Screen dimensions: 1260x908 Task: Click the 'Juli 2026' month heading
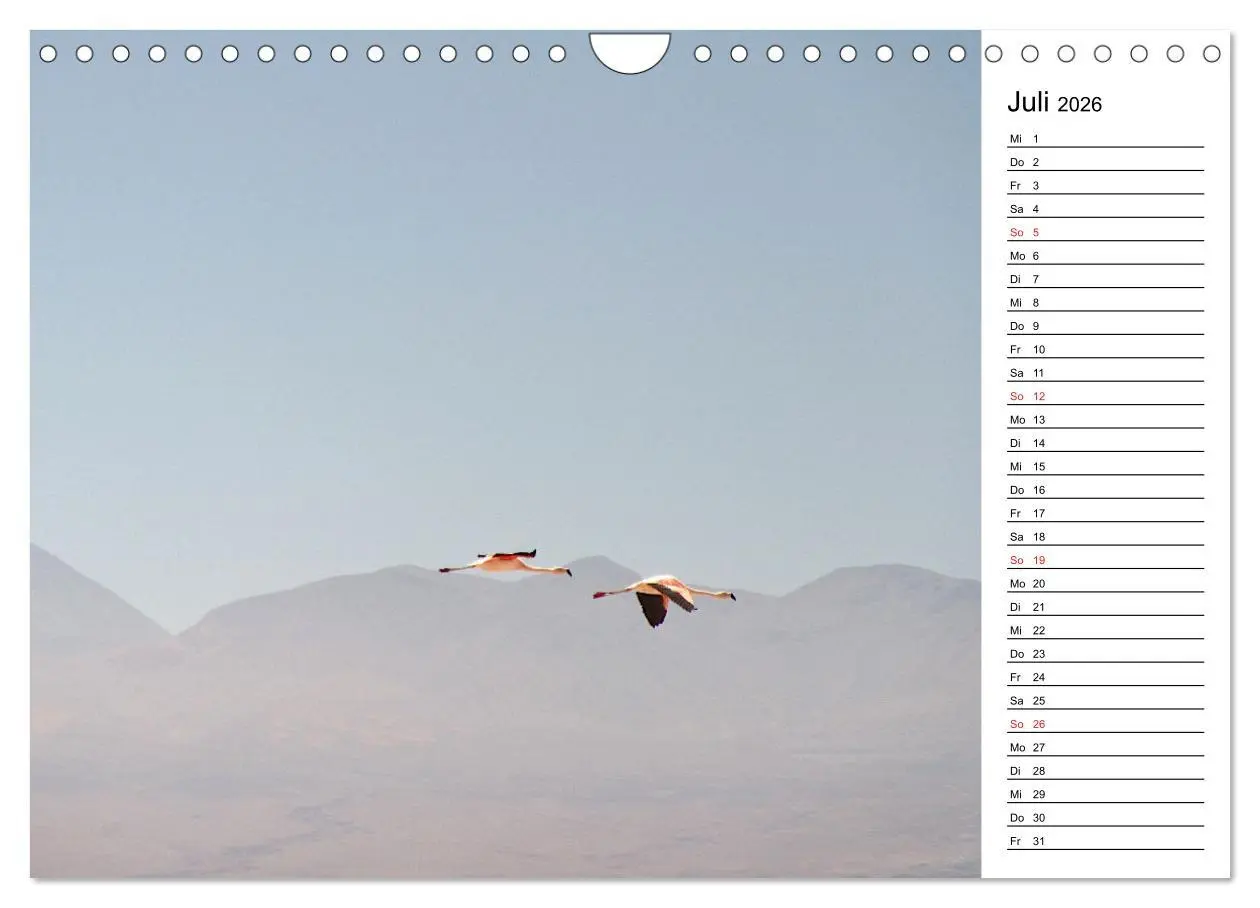[x=1054, y=103]
